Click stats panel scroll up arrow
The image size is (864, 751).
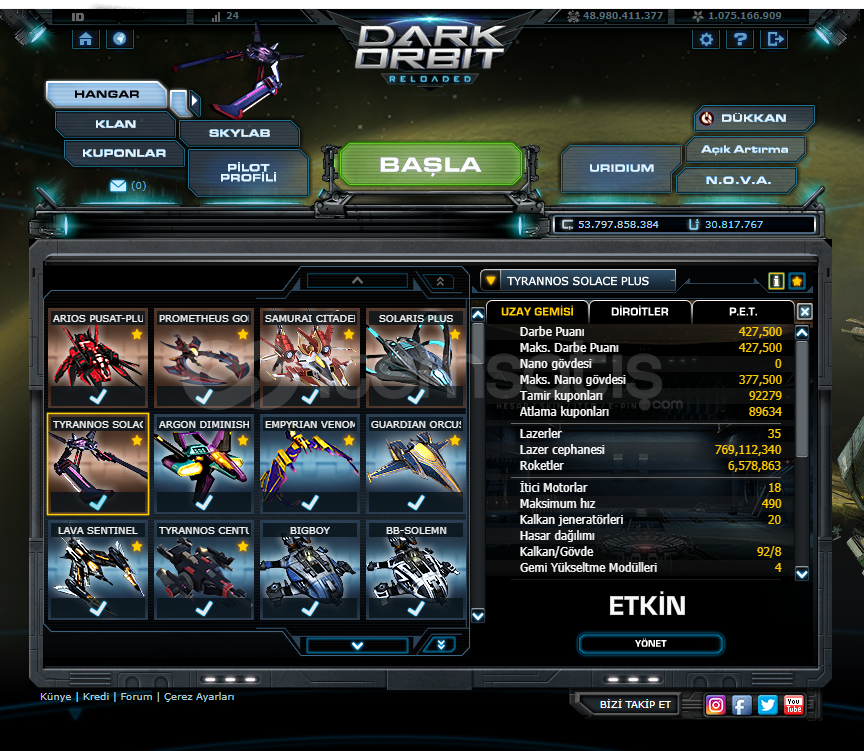click(x=802, y=332)
